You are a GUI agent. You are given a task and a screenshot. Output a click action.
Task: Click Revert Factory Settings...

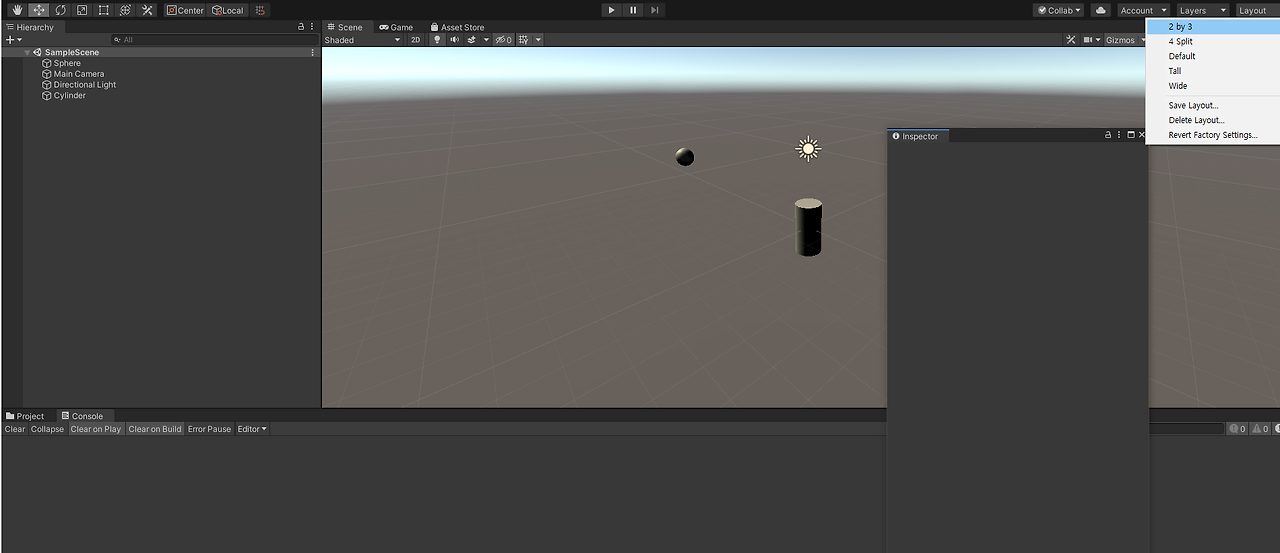[x=1212, y=135]
